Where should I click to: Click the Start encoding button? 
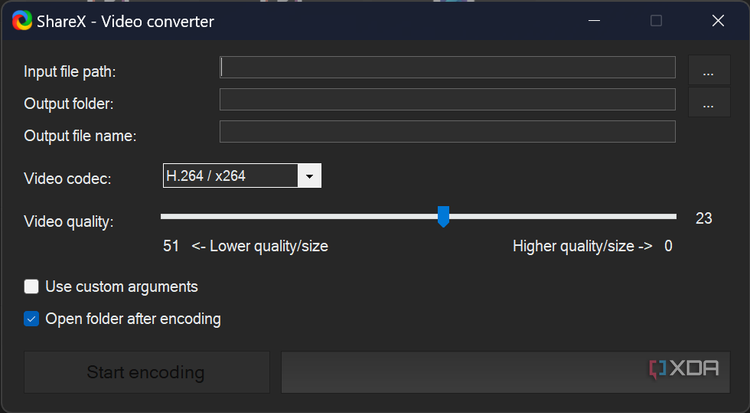(x=147, y=372)
